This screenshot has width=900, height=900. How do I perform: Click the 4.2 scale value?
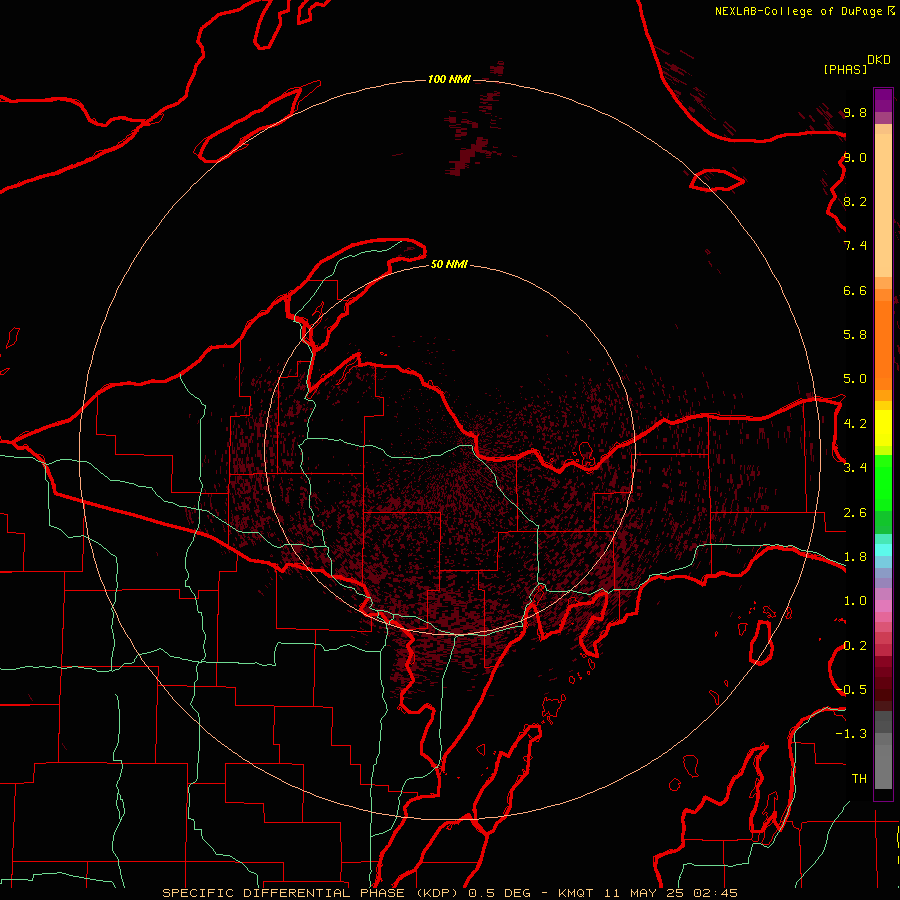coord(855,424)
